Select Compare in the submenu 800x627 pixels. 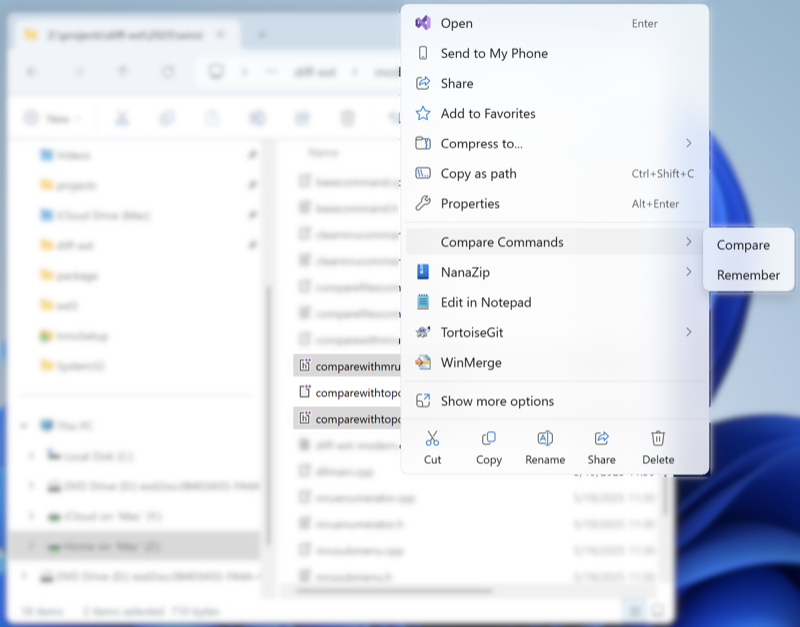click(x=748, y=245)
